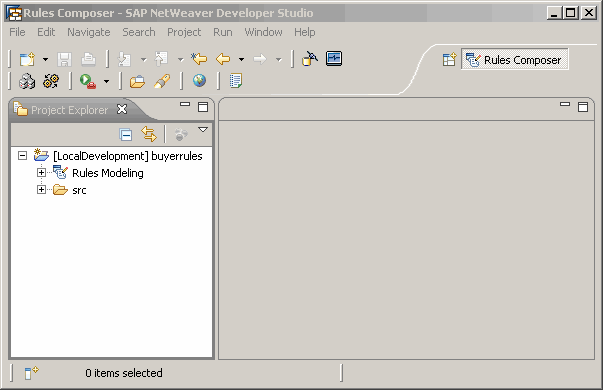Open the File menu
Screen dimensions: 603x390
coord(17,32)
